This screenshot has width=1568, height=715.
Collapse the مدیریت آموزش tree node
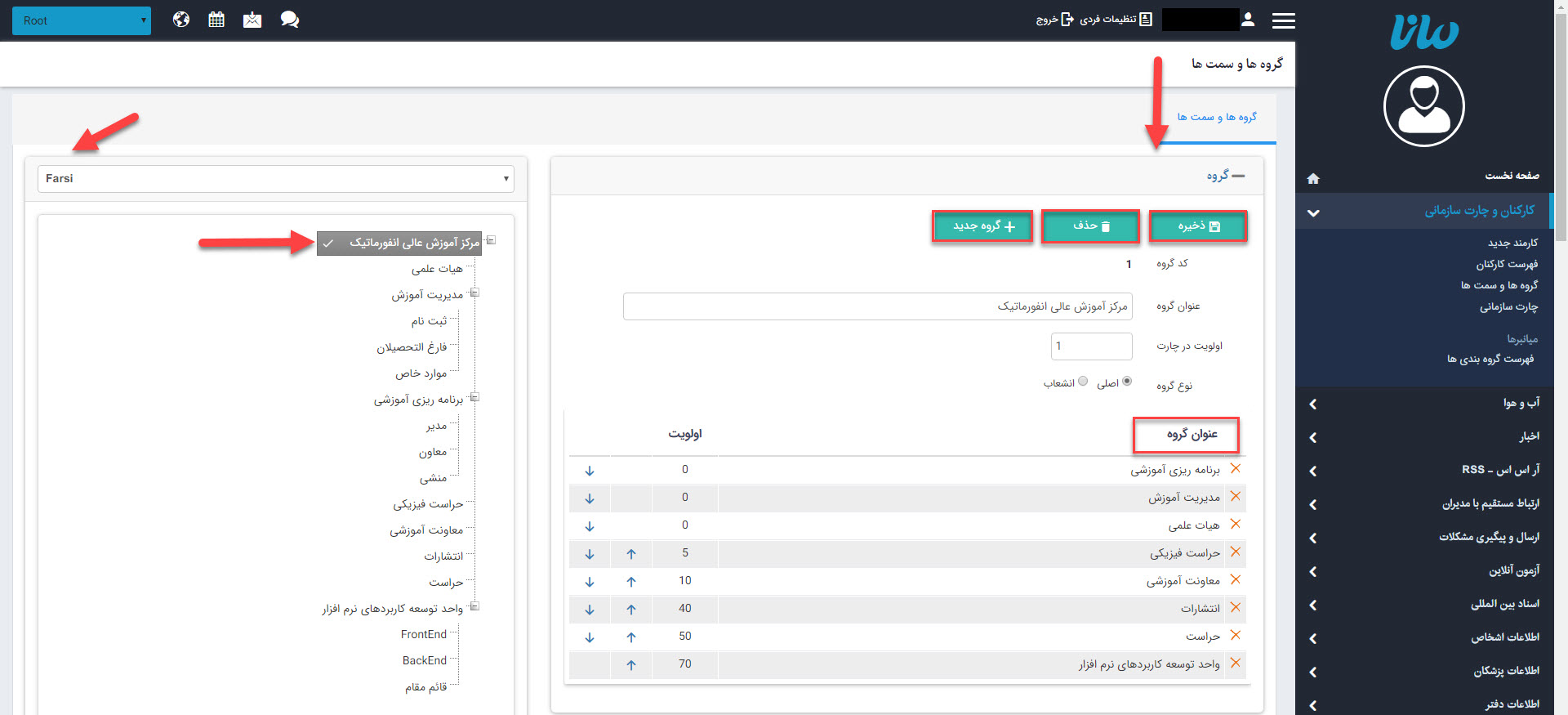(x=474, y=293)
